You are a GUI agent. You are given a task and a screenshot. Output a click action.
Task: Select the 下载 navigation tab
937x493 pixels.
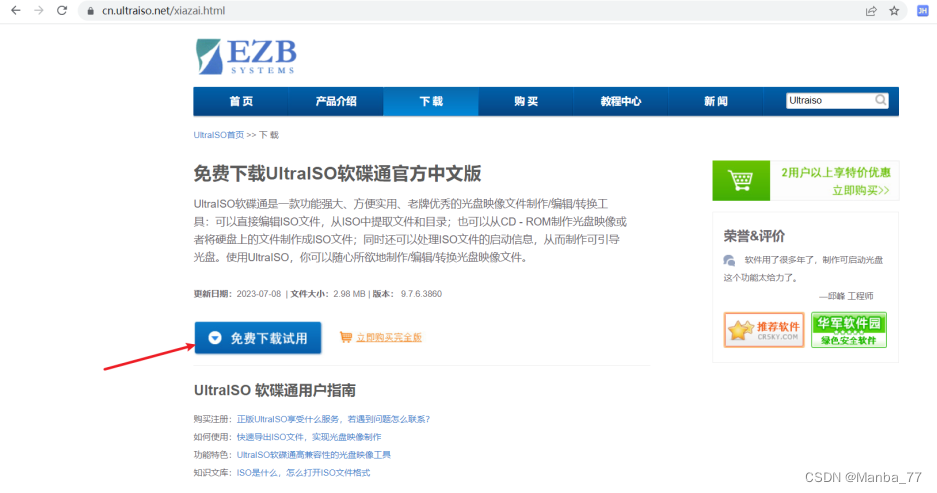click(431, 102)
